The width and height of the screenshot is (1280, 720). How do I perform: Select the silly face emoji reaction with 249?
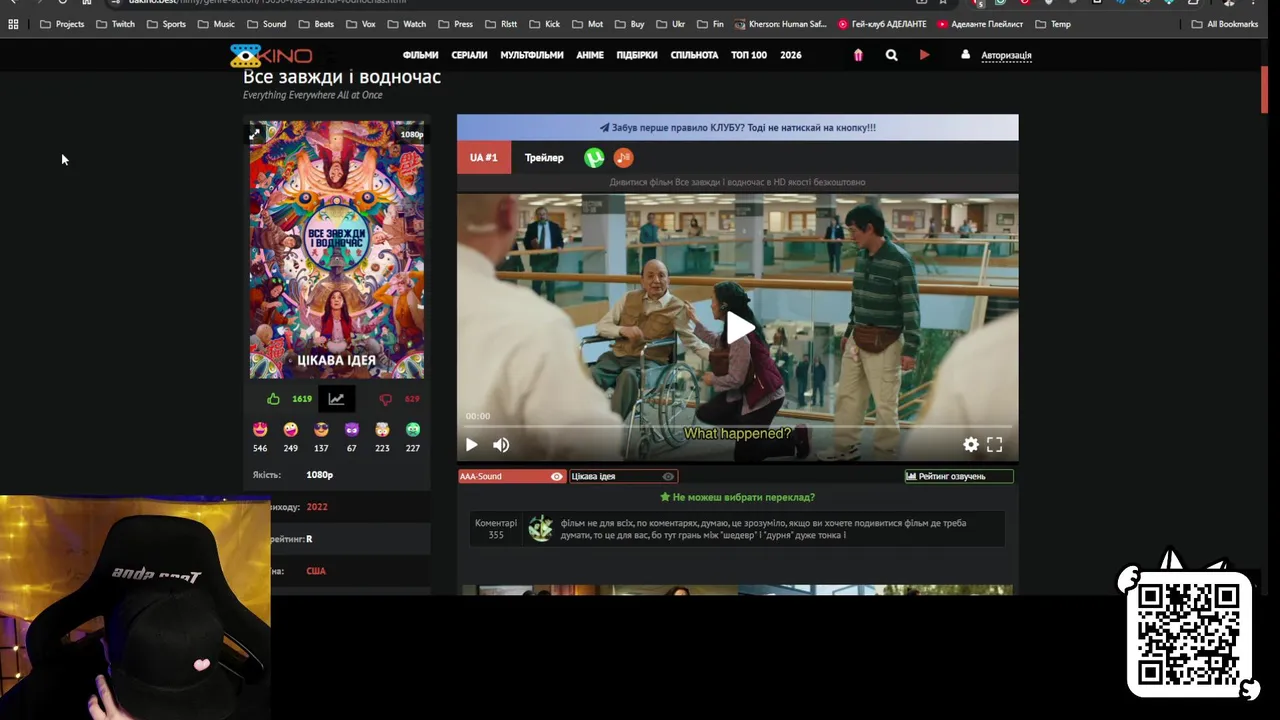(x=290, y=429)
